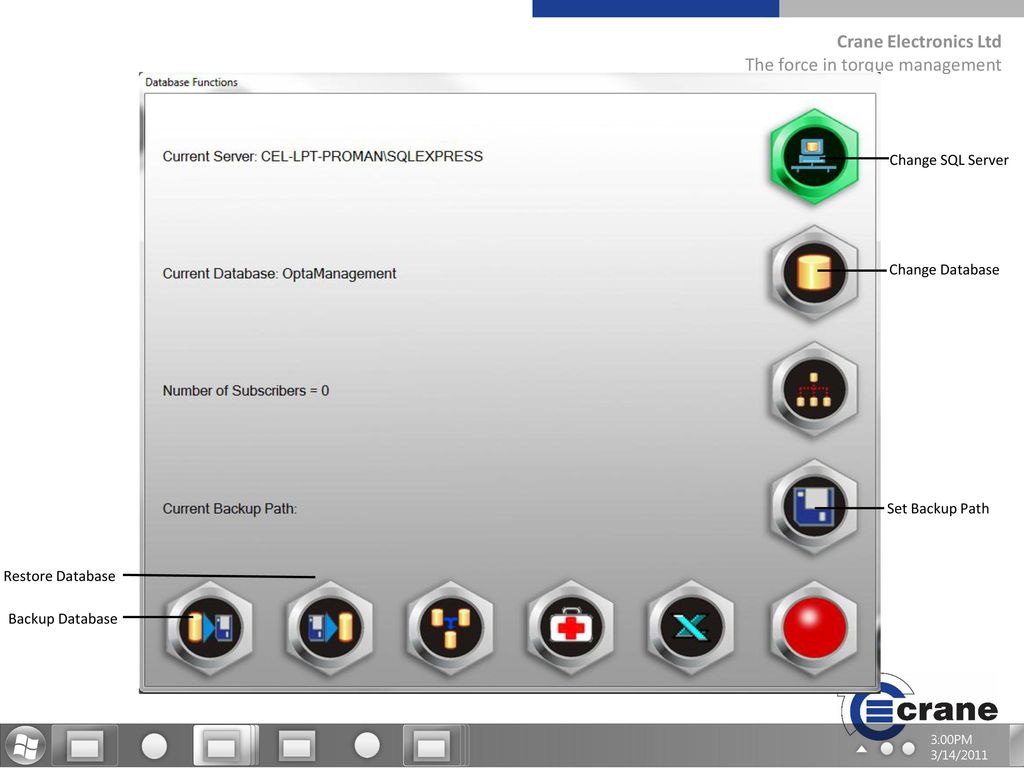This screenshot has width=1024, height=768.
Task: Choose the Set Backup Path floppy disk icon
Action: (x=814, y=507)
